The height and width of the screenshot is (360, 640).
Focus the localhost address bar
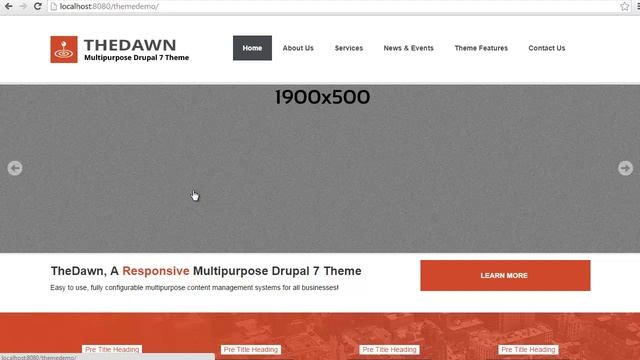(335, 7)
